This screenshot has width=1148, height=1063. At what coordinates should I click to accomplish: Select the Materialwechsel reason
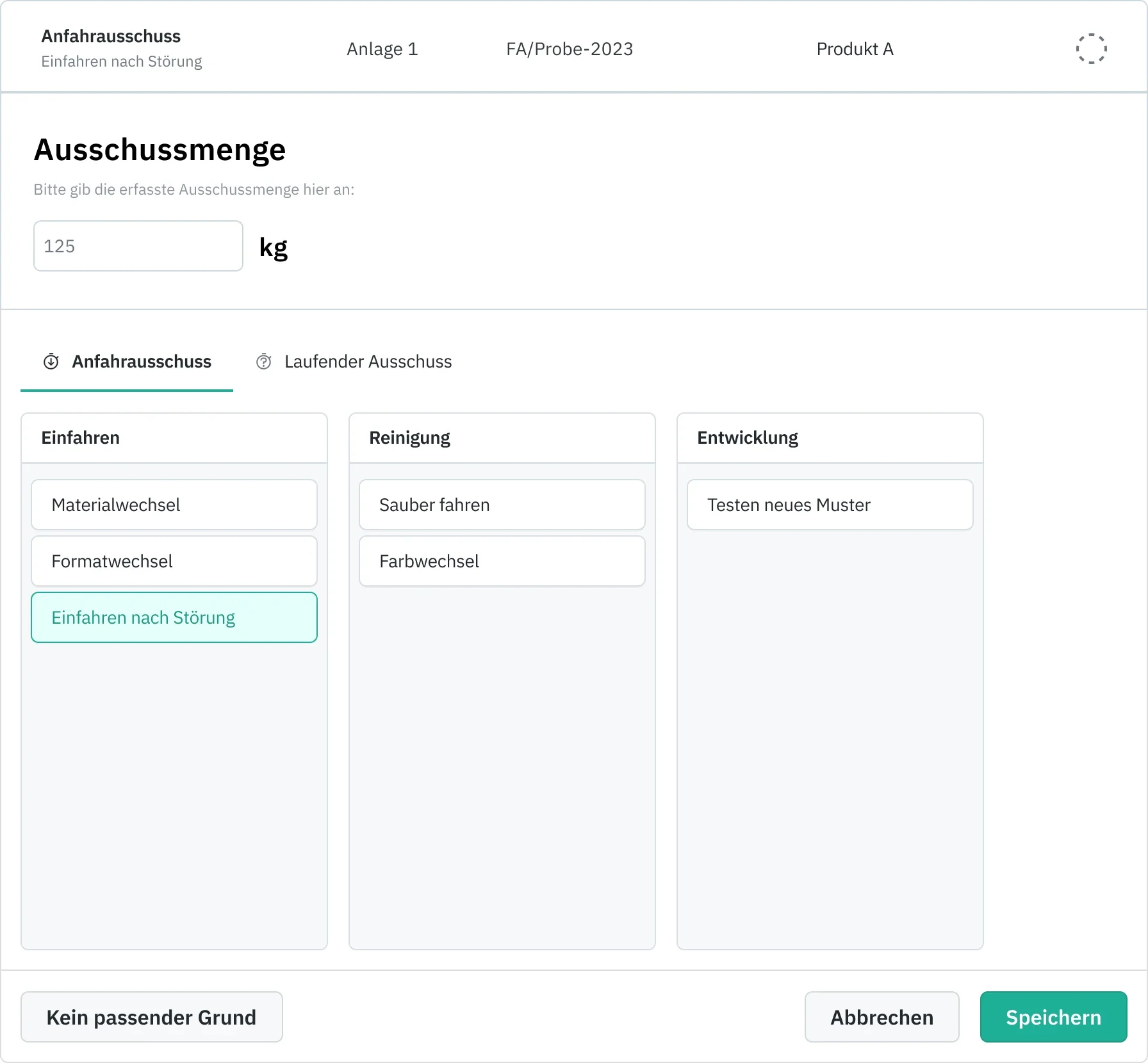(x=174, y=505)
